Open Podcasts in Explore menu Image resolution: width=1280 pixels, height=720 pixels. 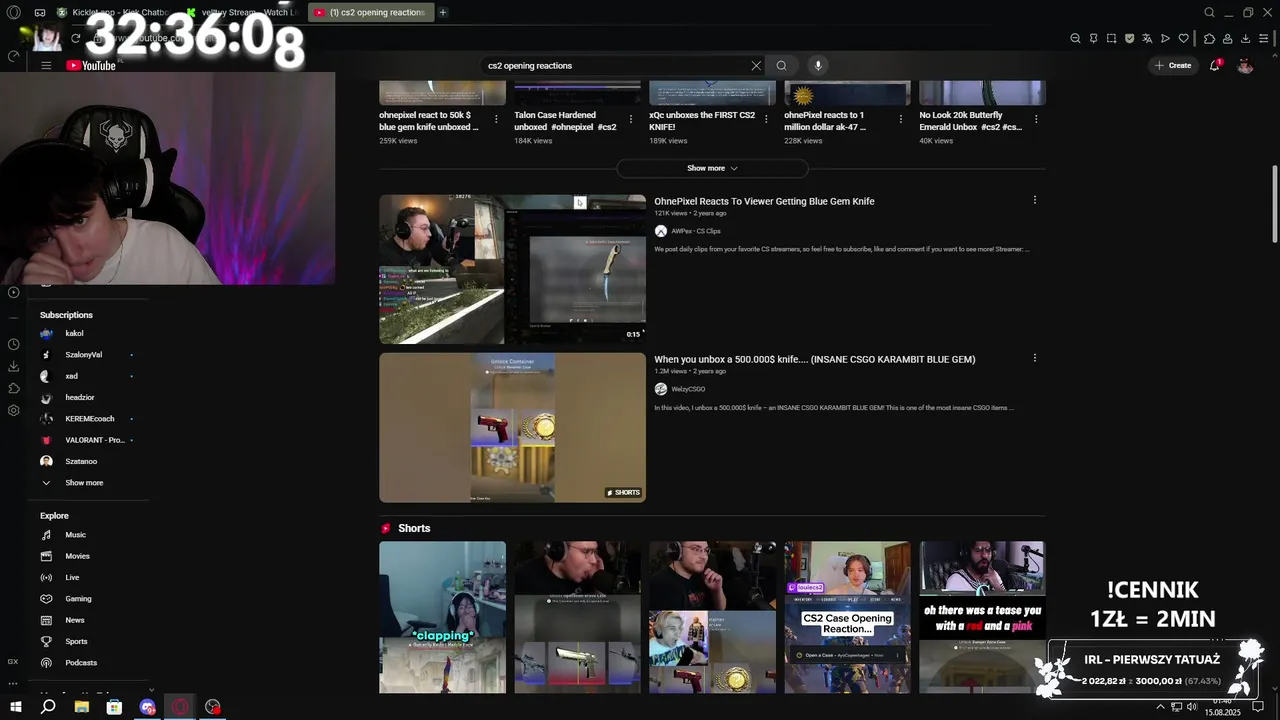(81, 663)
